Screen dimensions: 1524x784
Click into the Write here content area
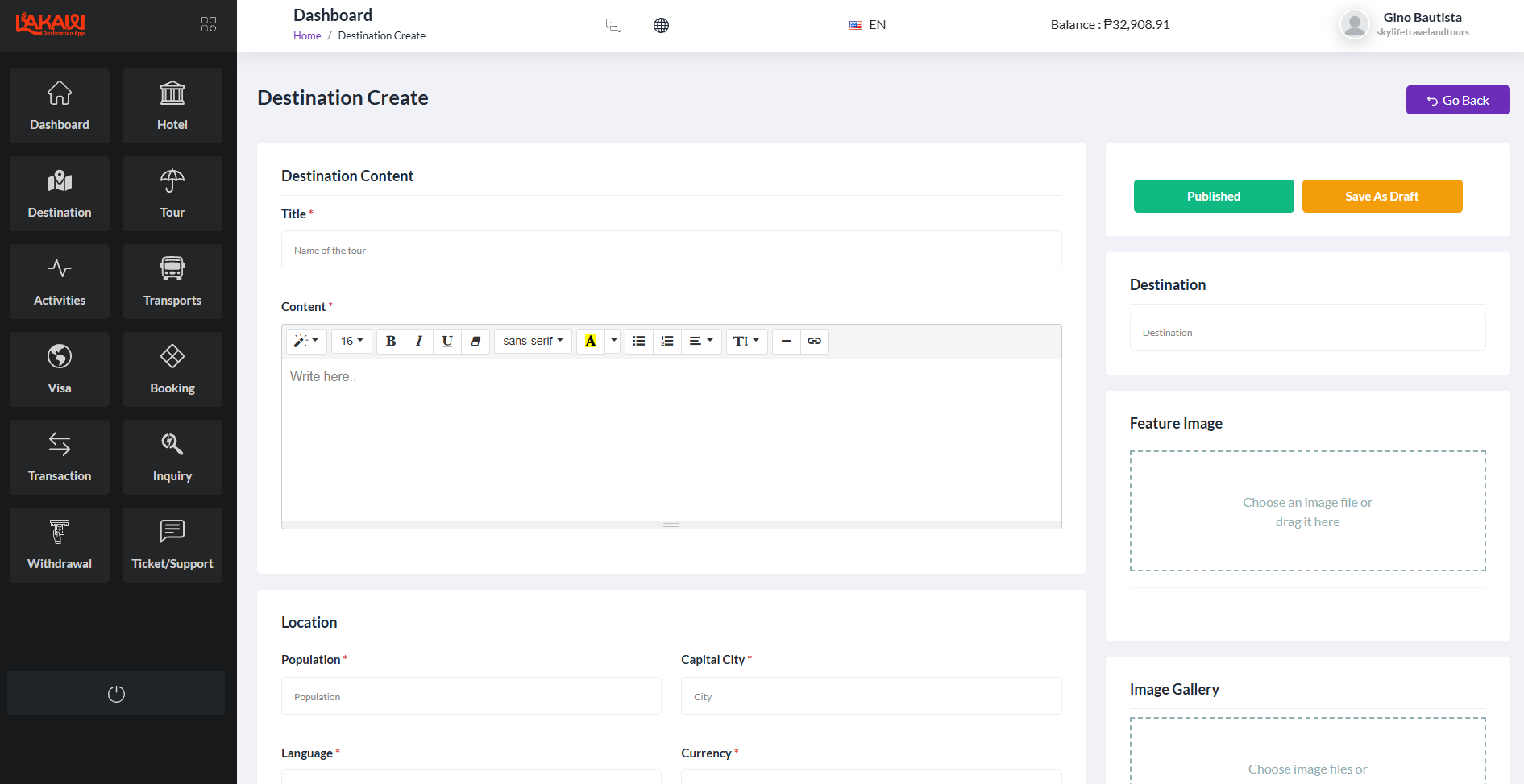[x=671, y=439]
